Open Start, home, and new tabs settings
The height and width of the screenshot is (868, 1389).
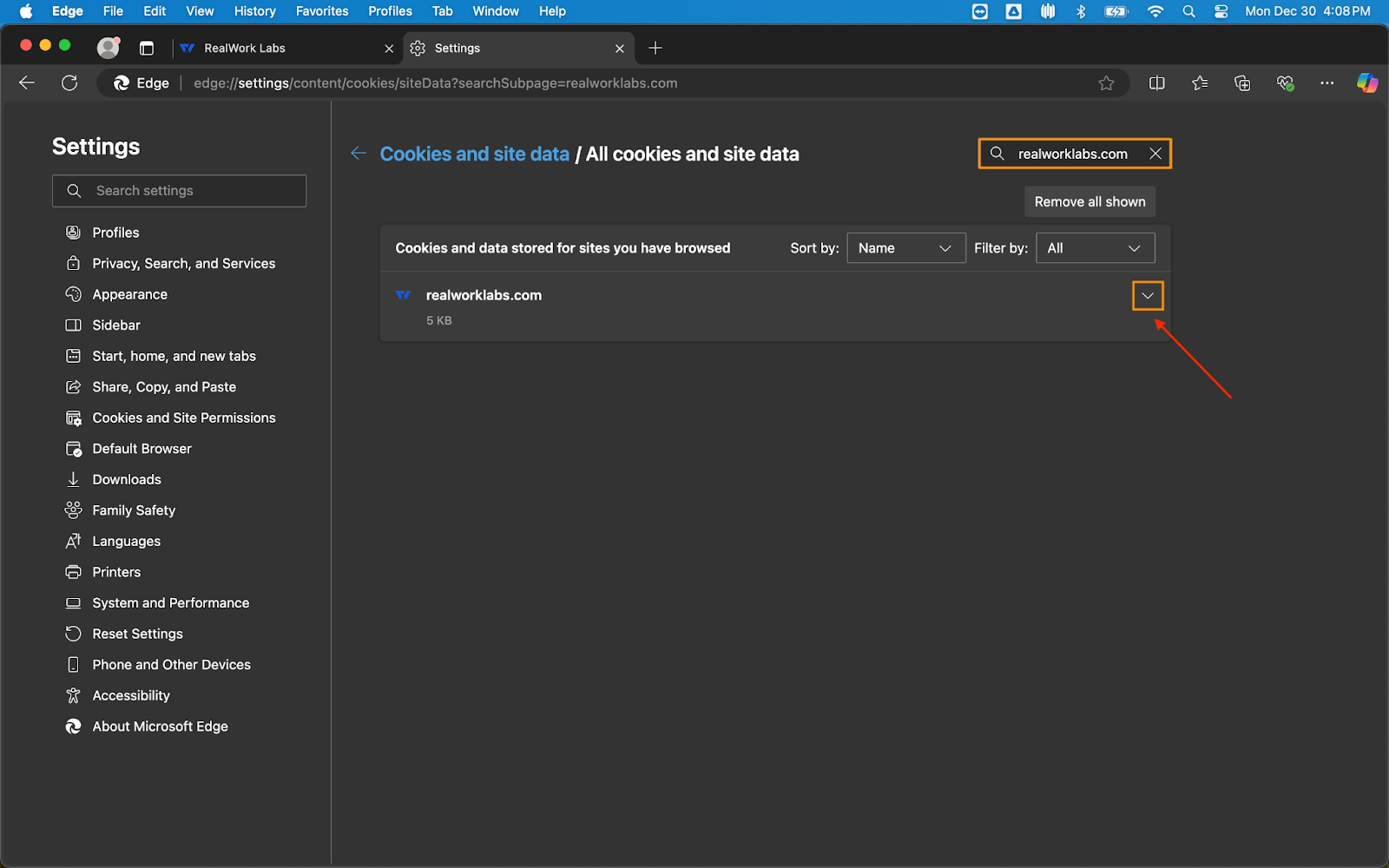click(x=174, y=356)
